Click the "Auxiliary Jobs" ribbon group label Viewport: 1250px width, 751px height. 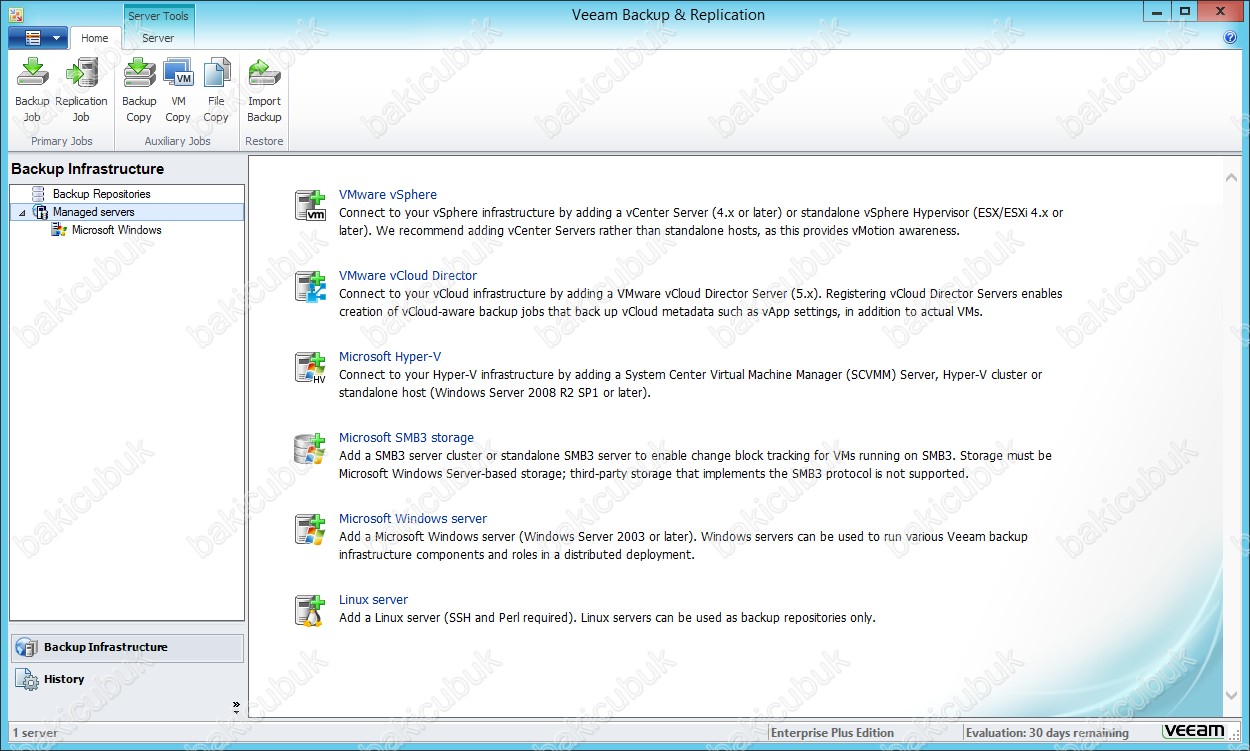tap(177, 141)
